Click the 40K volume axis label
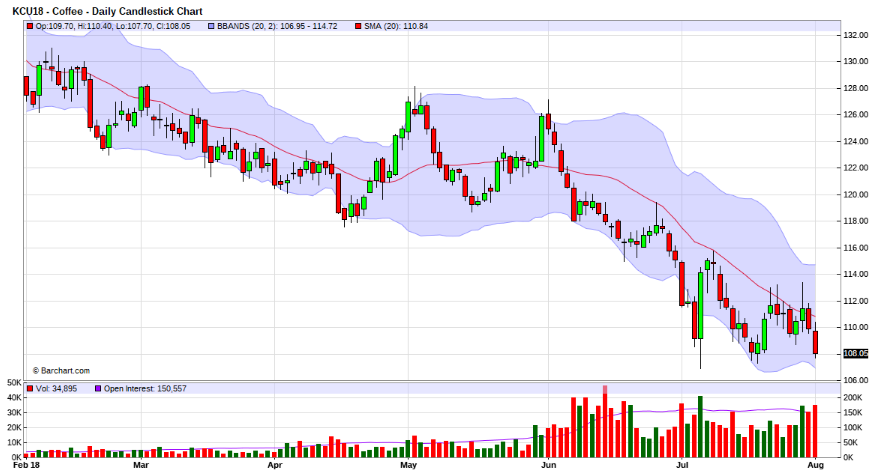The width and height of the screenshot is (875, 475). 14,397
